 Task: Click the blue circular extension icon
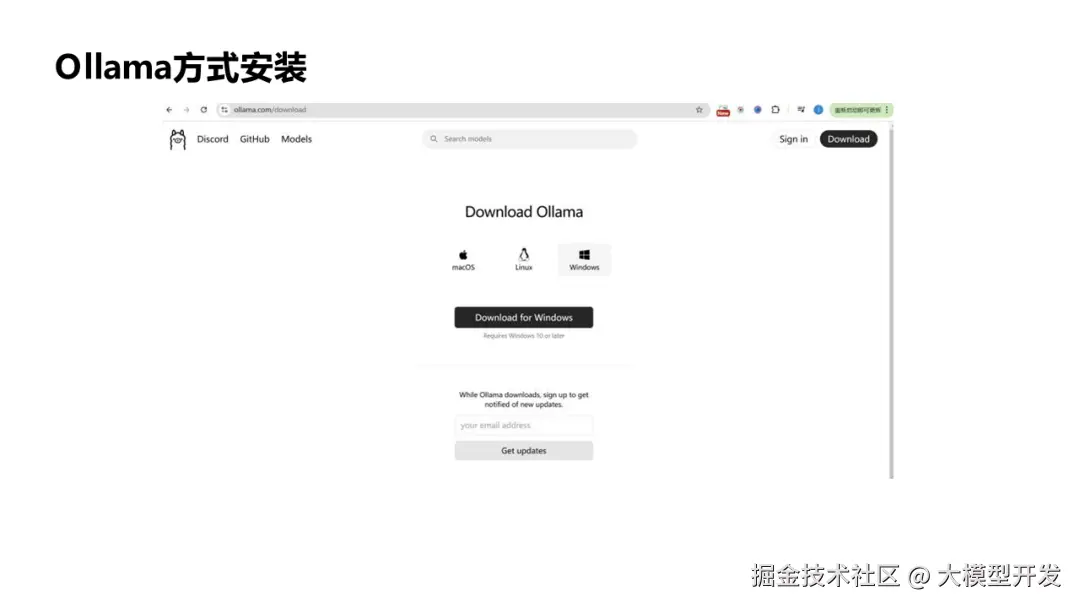[758, 109]
